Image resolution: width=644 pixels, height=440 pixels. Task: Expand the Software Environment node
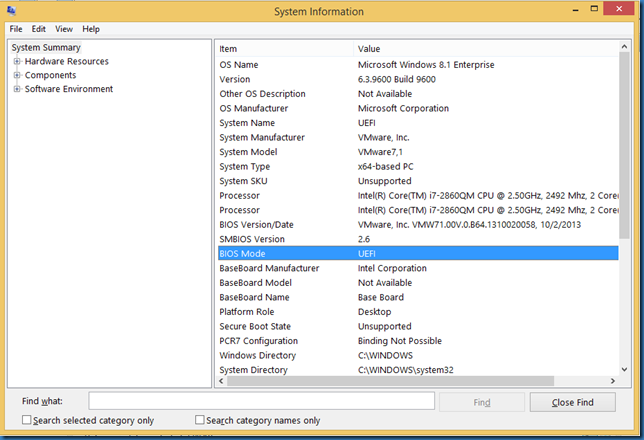(x=17, y=89)
